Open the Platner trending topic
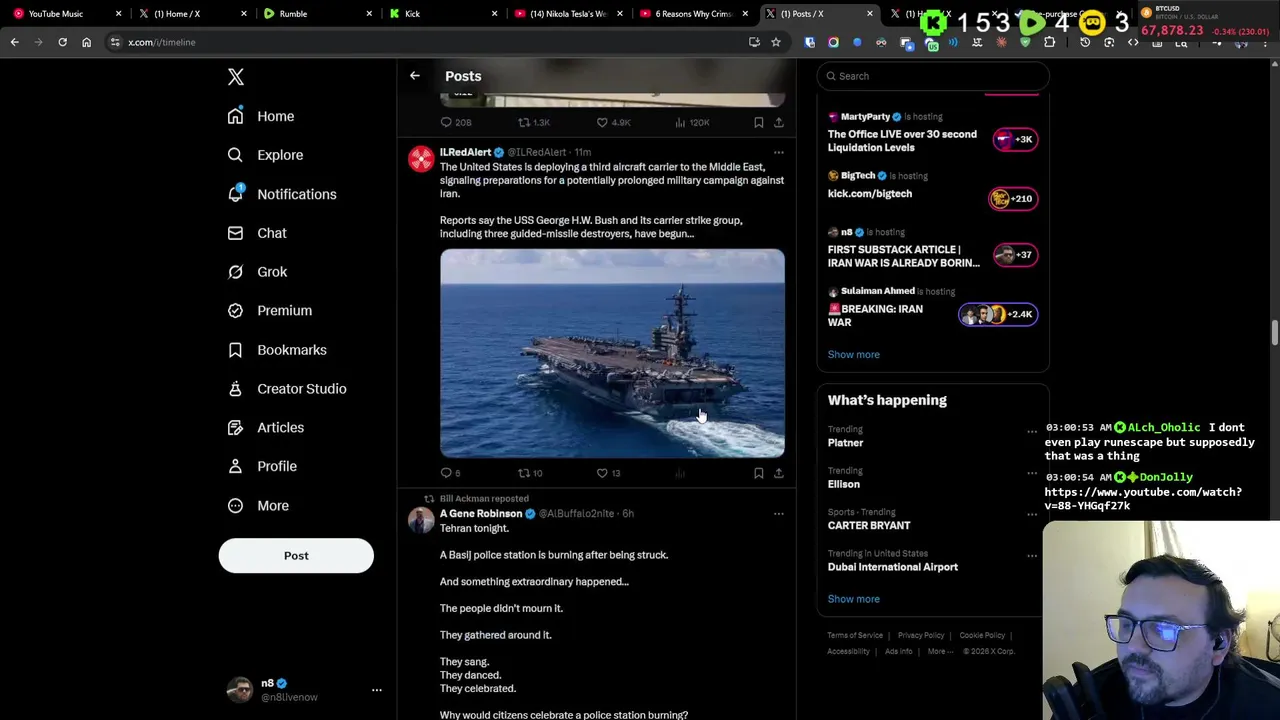The width and height of the screenshot is (1280, 720). click(x=845, y=442)
